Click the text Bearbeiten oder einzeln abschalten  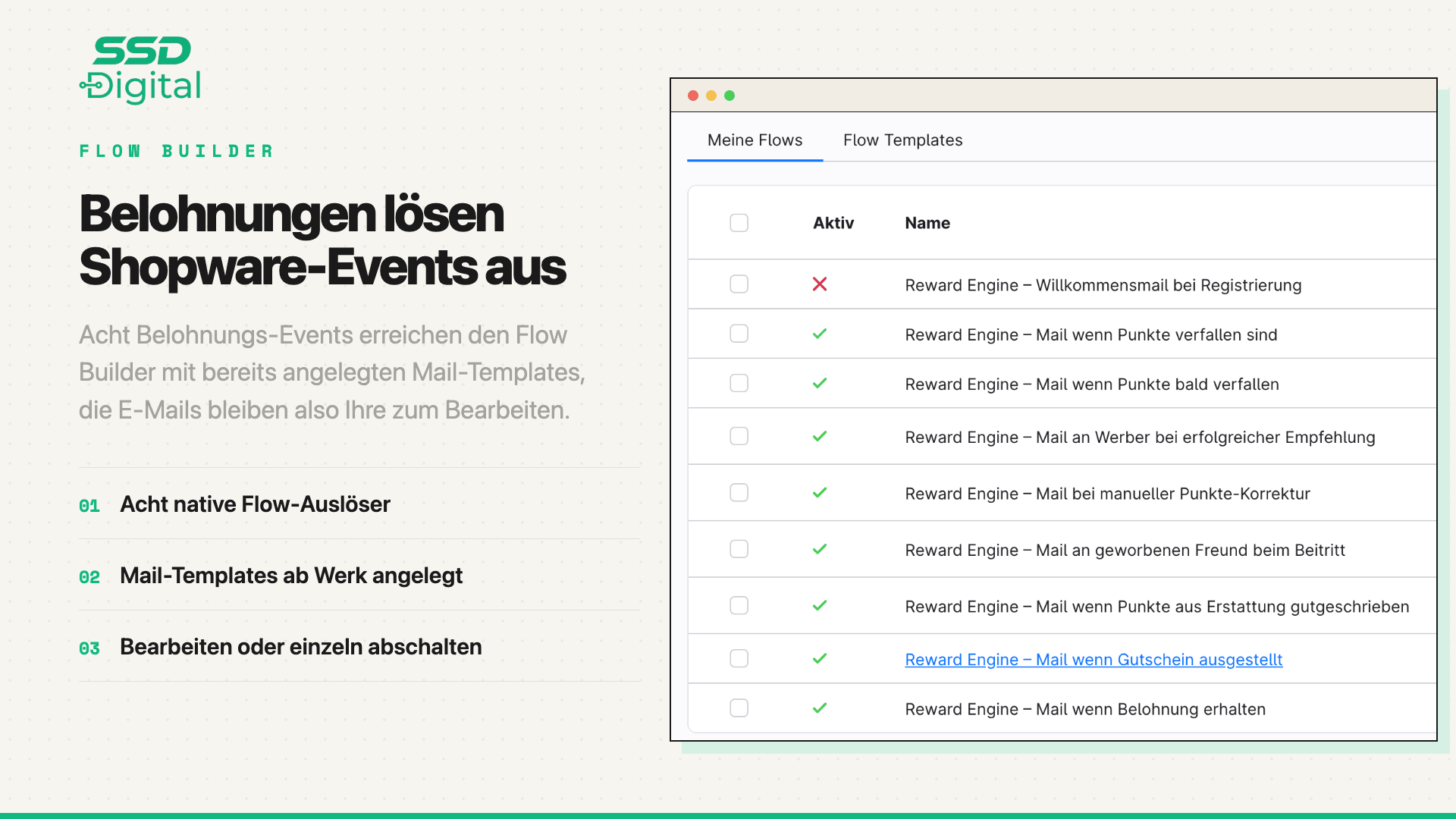point(301,647)
